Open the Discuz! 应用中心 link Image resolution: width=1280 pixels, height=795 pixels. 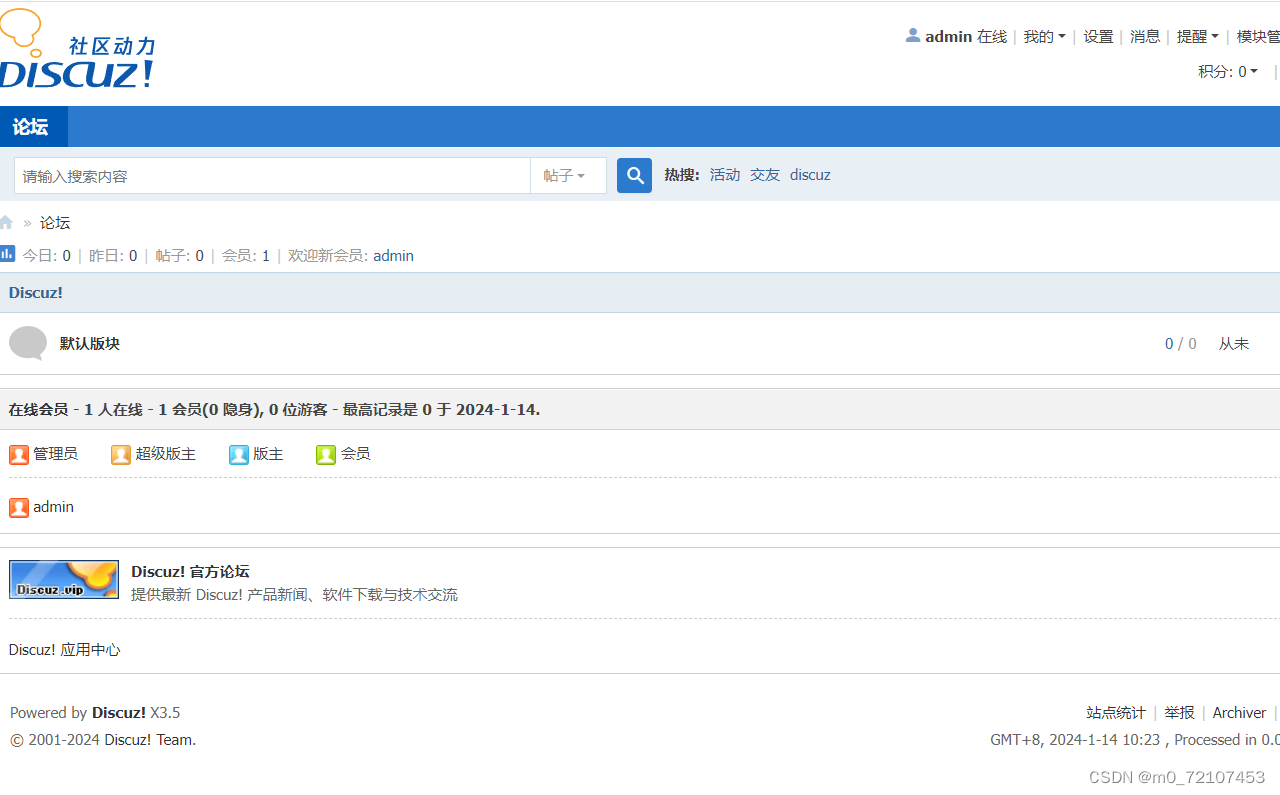(64, 650)
